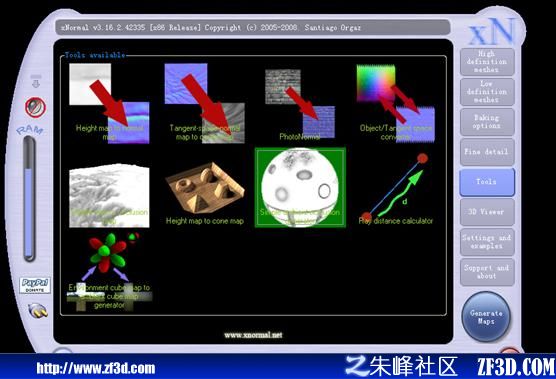Click the power plug icon

tap(38, 311)
